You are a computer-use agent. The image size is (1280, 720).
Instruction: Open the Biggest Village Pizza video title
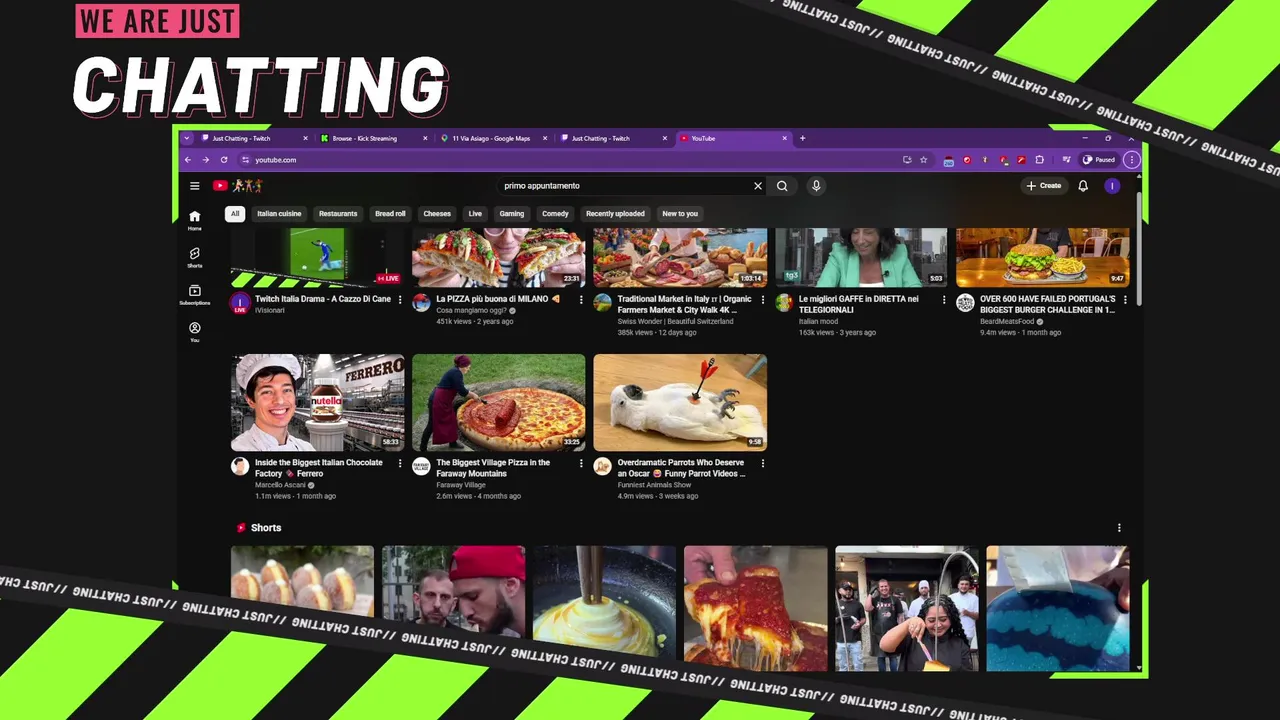493,468
